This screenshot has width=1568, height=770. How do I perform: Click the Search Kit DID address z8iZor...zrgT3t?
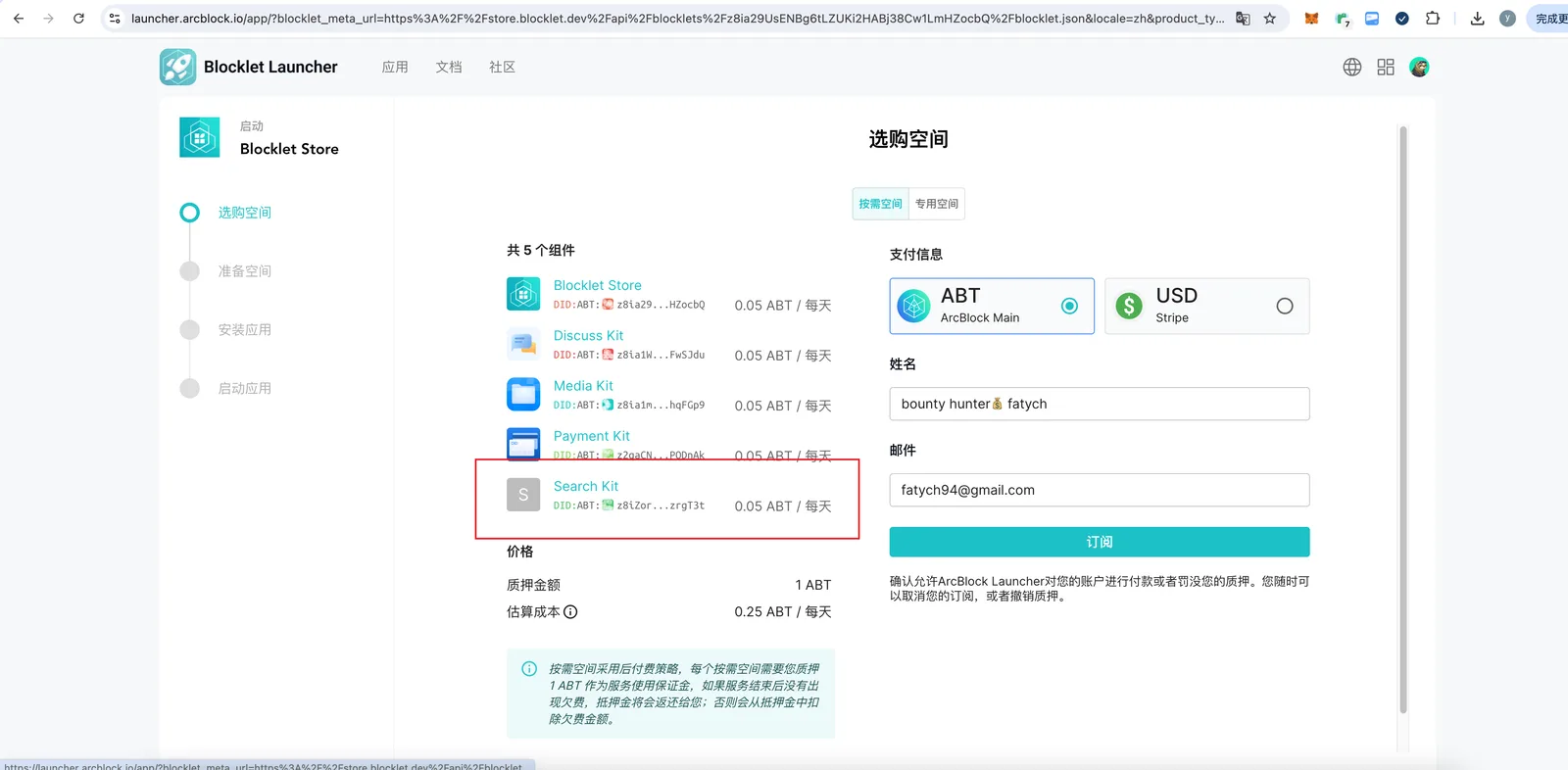(x=661, y=505)
